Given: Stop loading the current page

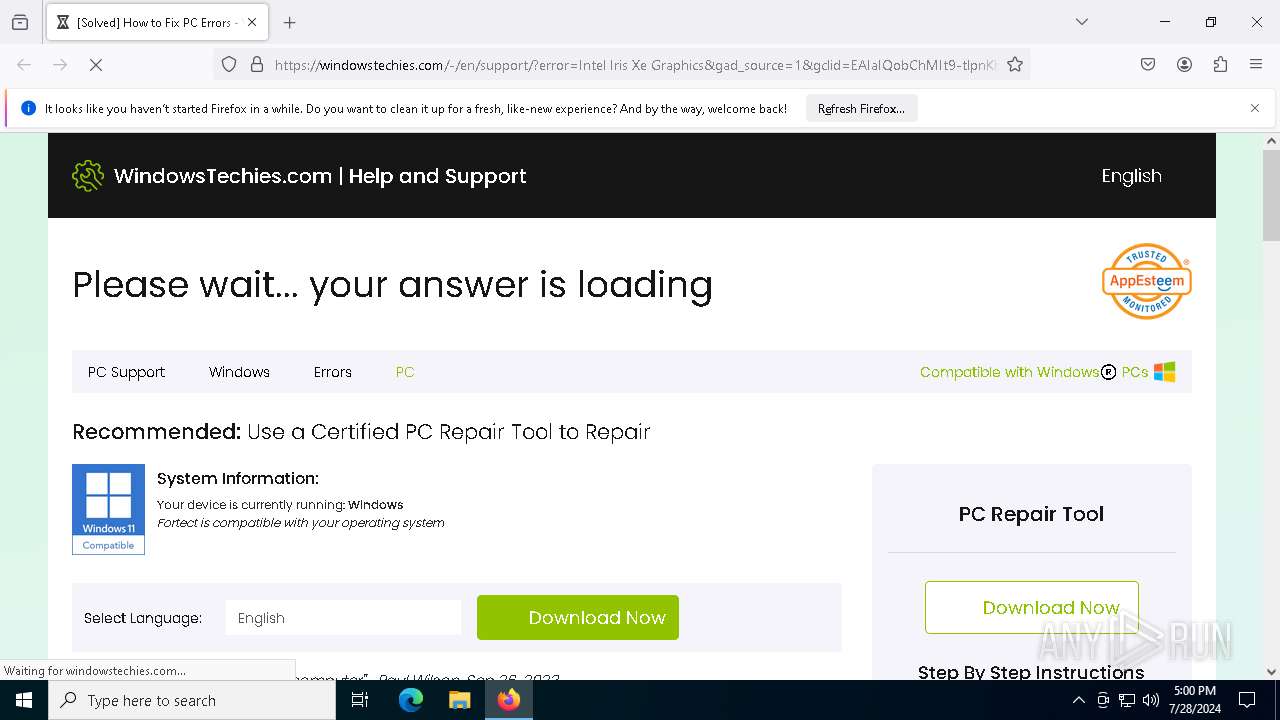Looking at the screenshot, I should [x=96, y=64].
